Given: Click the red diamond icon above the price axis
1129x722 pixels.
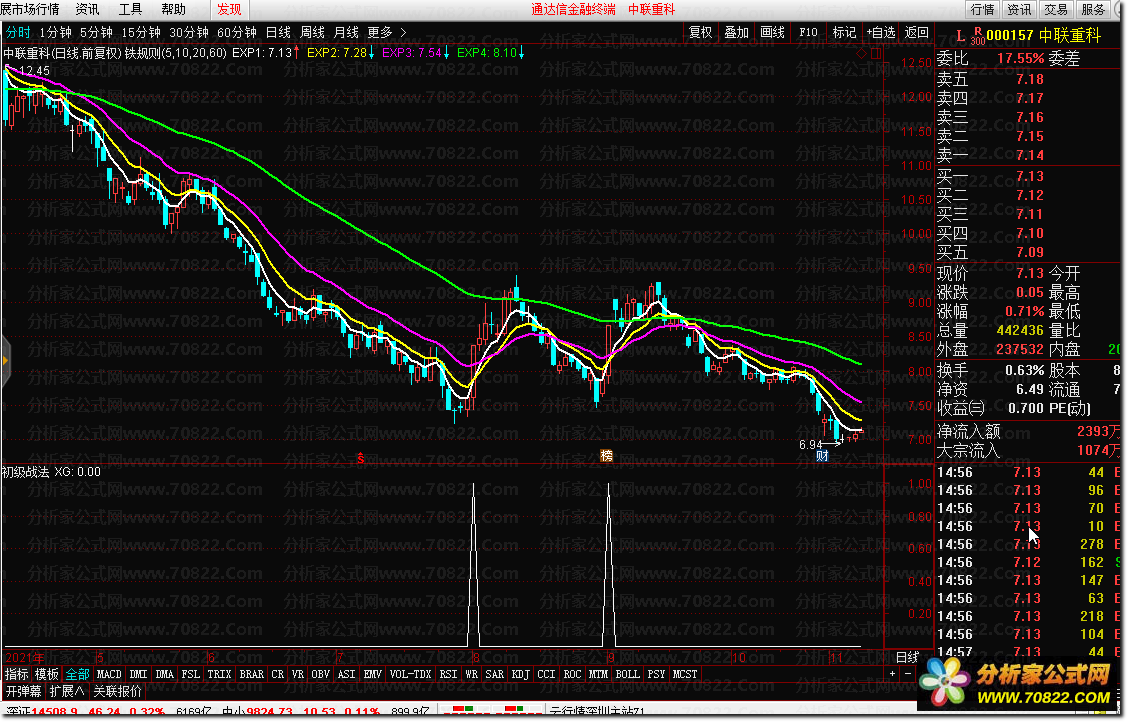Looking at the screenshot, I should click(861, 54).
